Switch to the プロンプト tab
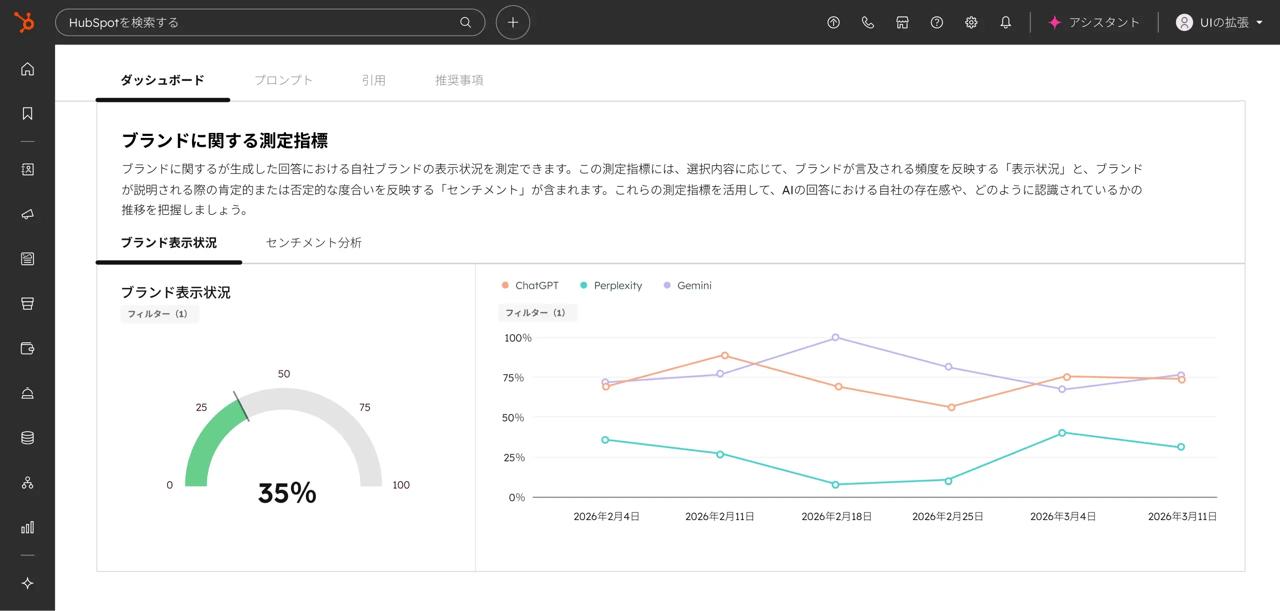Viewport: 1280px width, 611px height. (283, 80)
